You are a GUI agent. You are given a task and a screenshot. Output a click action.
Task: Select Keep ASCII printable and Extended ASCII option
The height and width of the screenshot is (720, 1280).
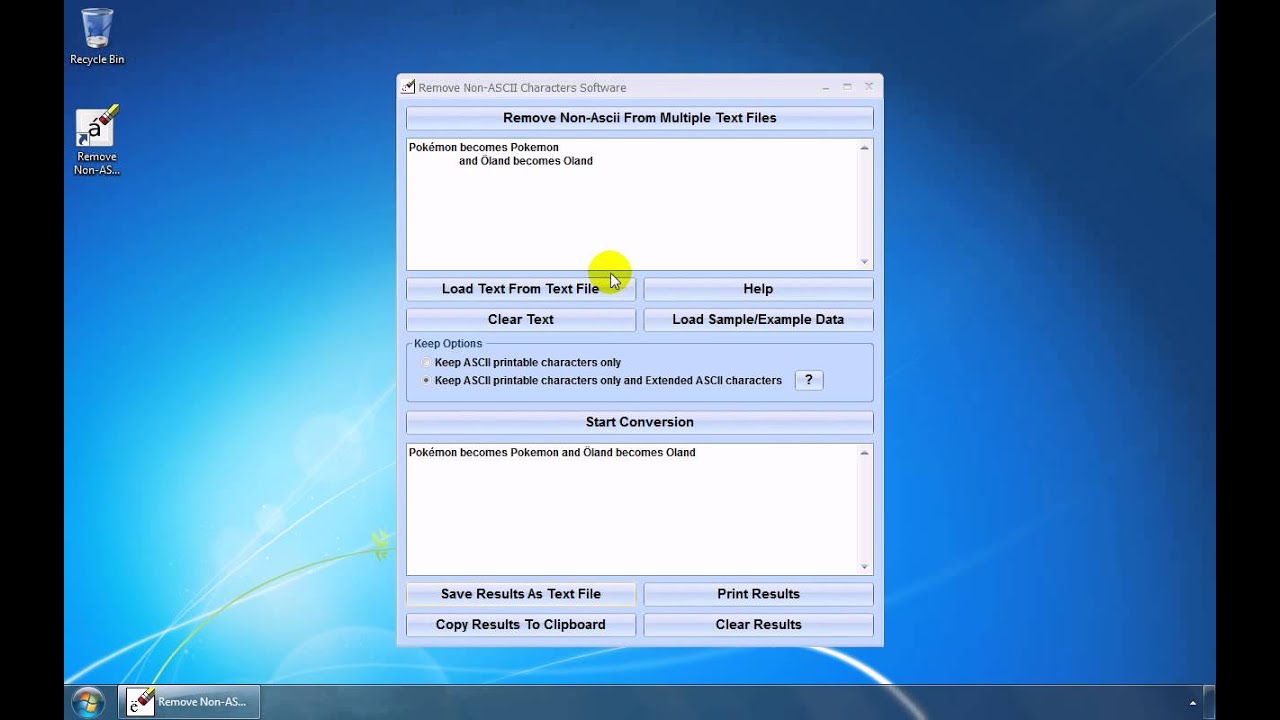[x=602, y=381]
